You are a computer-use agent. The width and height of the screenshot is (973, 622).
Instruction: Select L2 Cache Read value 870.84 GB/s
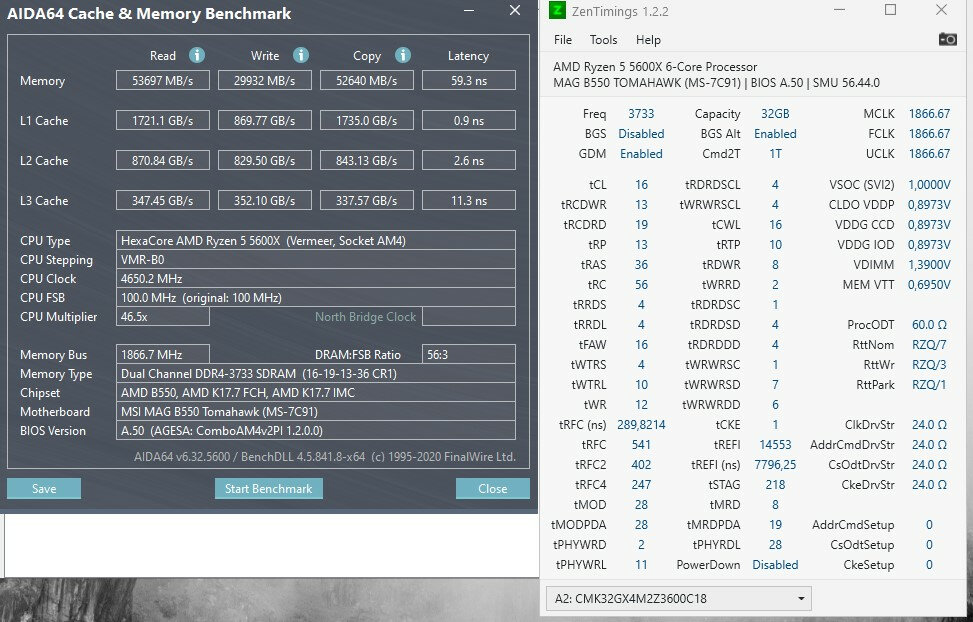163,160
